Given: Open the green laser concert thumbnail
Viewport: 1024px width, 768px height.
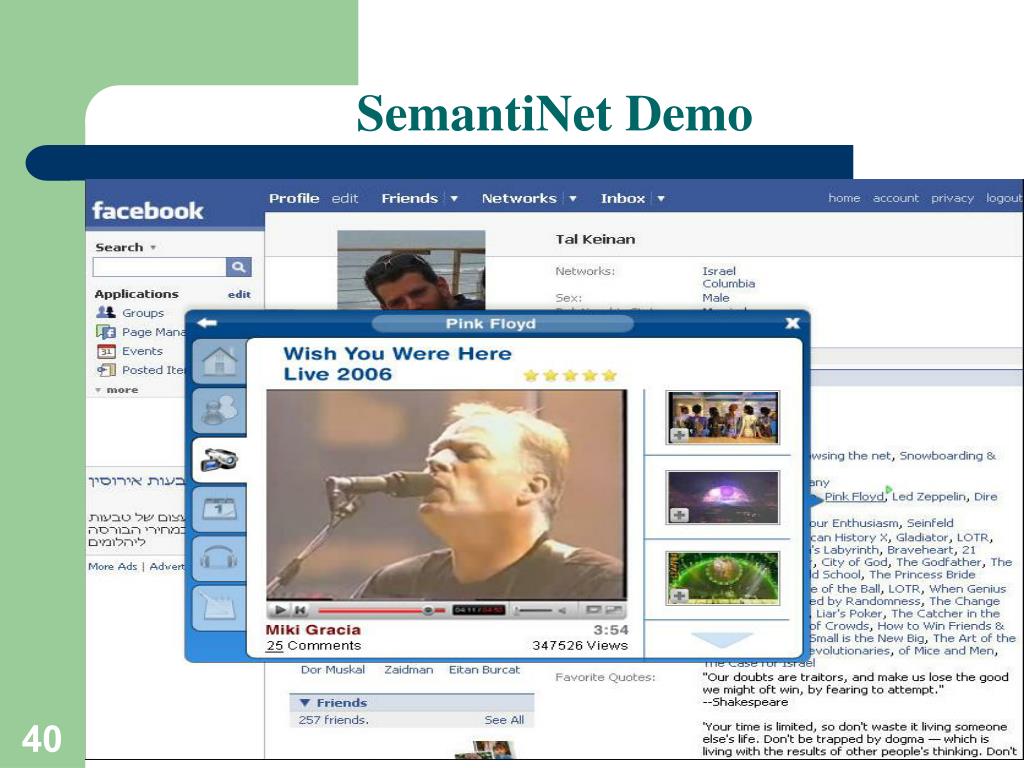Looking at the screenshot, I should click(x=723, y=578).
